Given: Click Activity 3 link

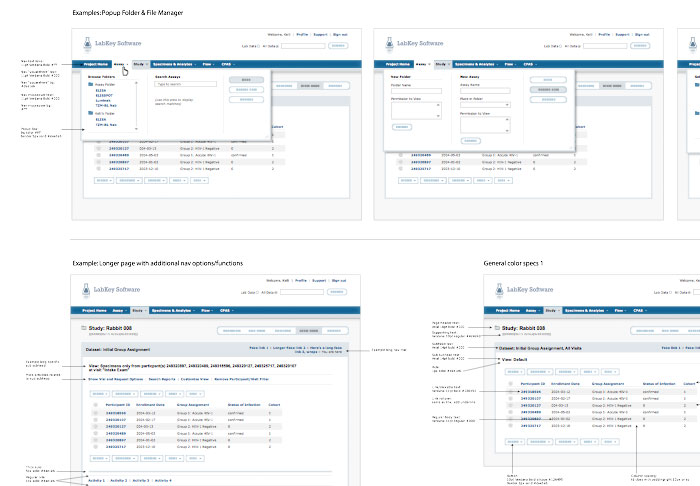Looking at the screenshot, I should click(141, 481).
